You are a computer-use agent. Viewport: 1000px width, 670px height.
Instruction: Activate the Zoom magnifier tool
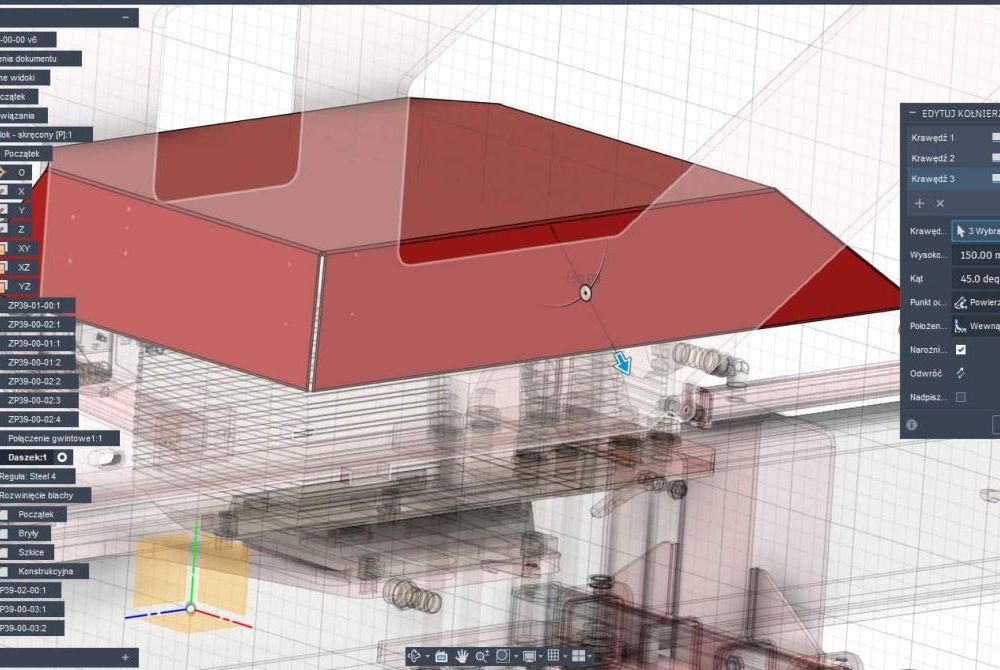pyautogui.click(x=482, y=656)
